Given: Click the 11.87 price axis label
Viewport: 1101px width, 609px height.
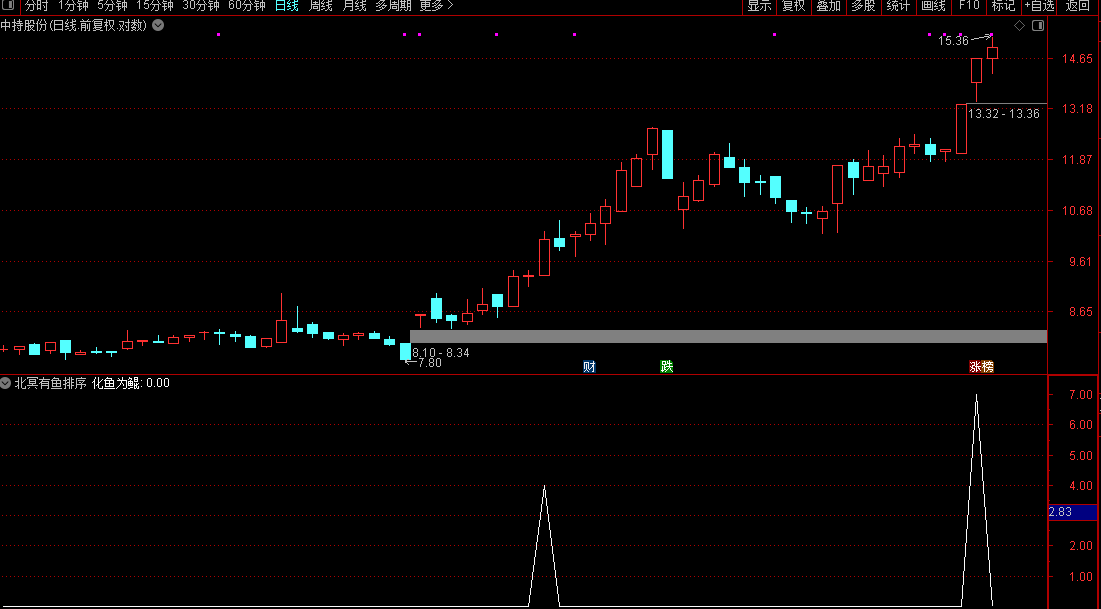Looking at the screenshot, I should click(x=1076, y=160).
